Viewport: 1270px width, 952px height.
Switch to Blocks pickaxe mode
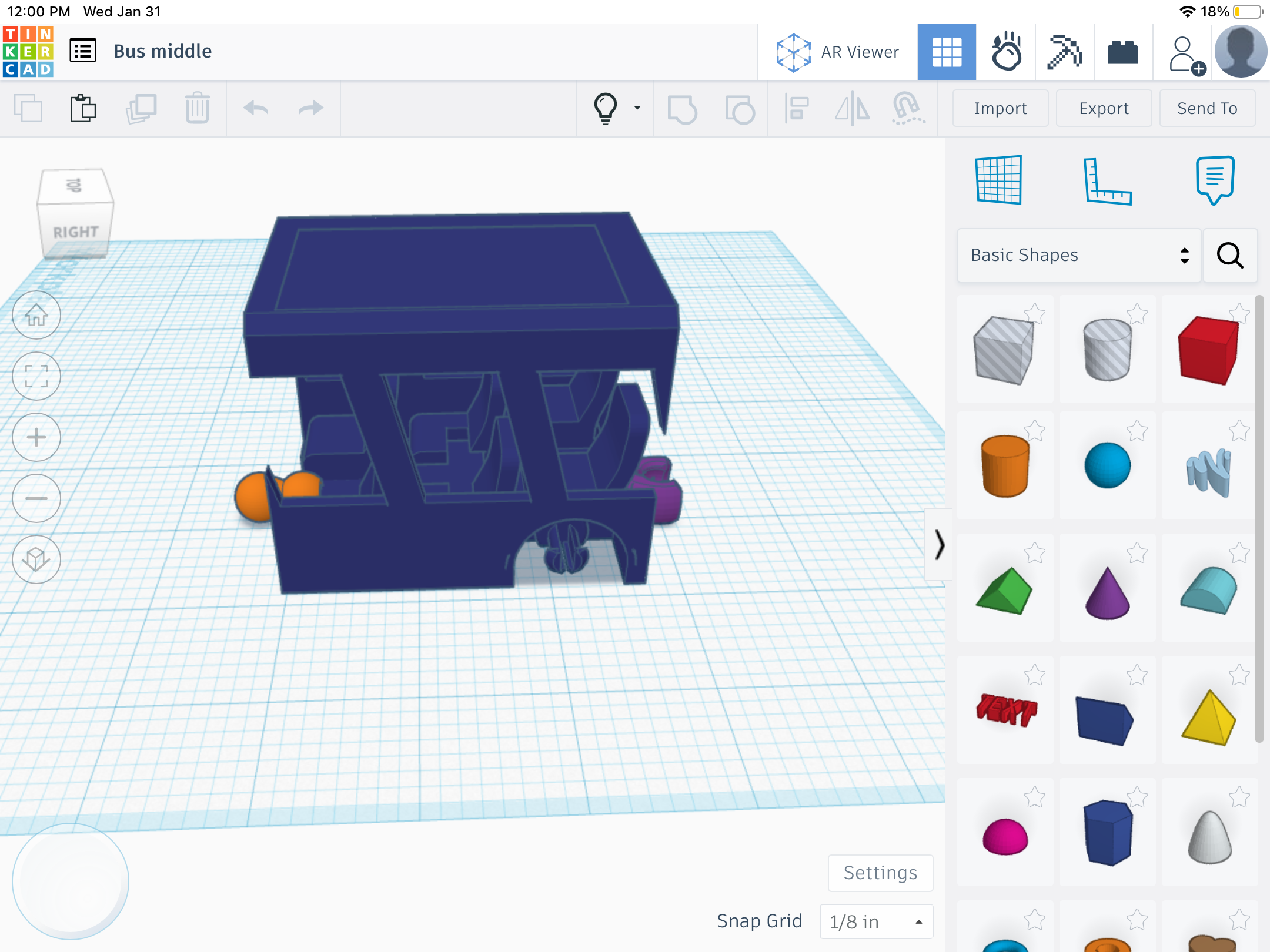(x=1064, y=52)
